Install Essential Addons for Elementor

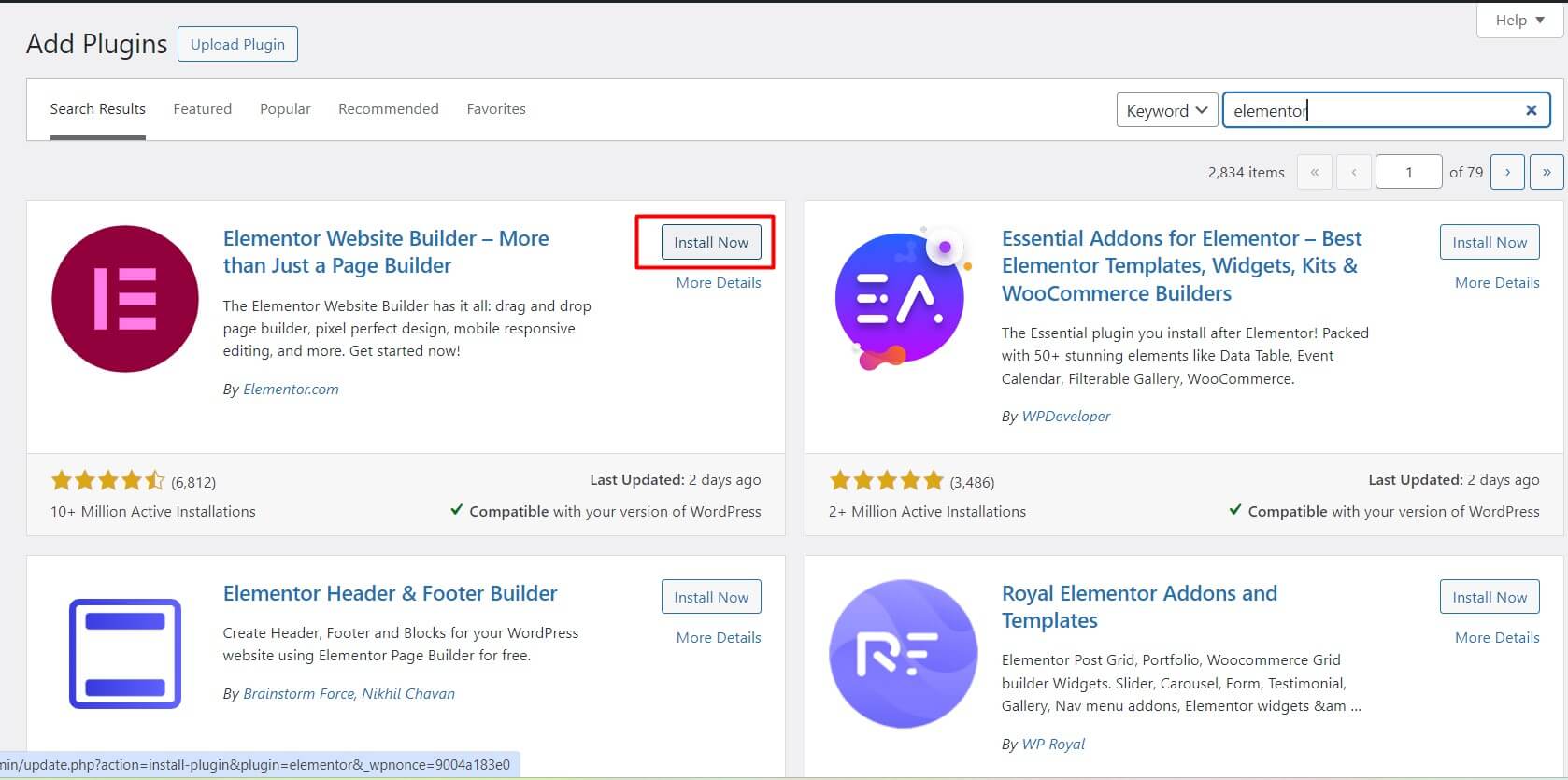point(1490,242)
